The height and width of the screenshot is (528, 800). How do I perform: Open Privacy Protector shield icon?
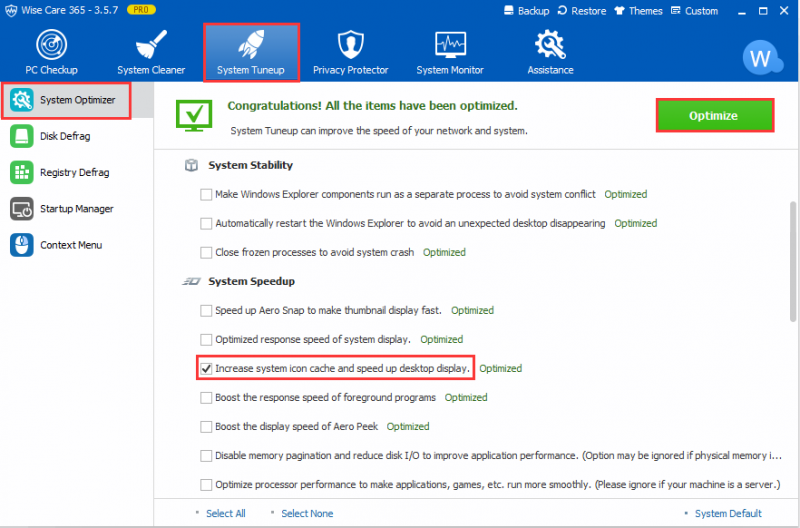pyautogui.click(x=351, y=44)
